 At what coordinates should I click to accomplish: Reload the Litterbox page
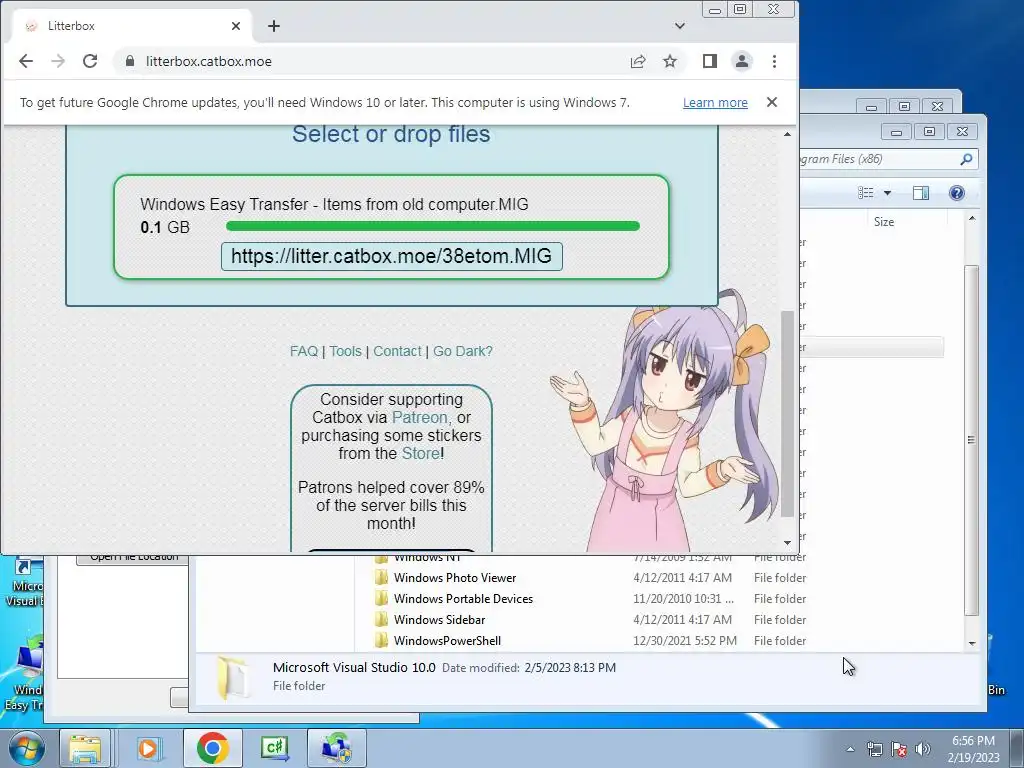click(x=90, y=61)
